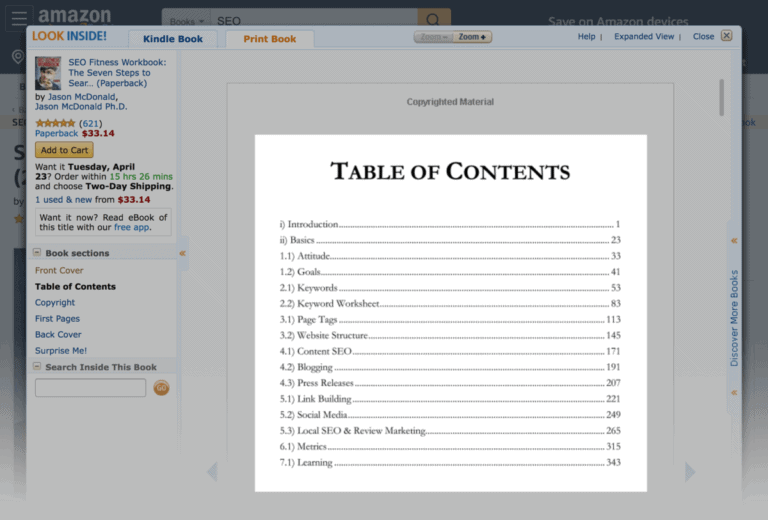Click the Zoom + button
The image size is (768, 520).
pos(472,37)
